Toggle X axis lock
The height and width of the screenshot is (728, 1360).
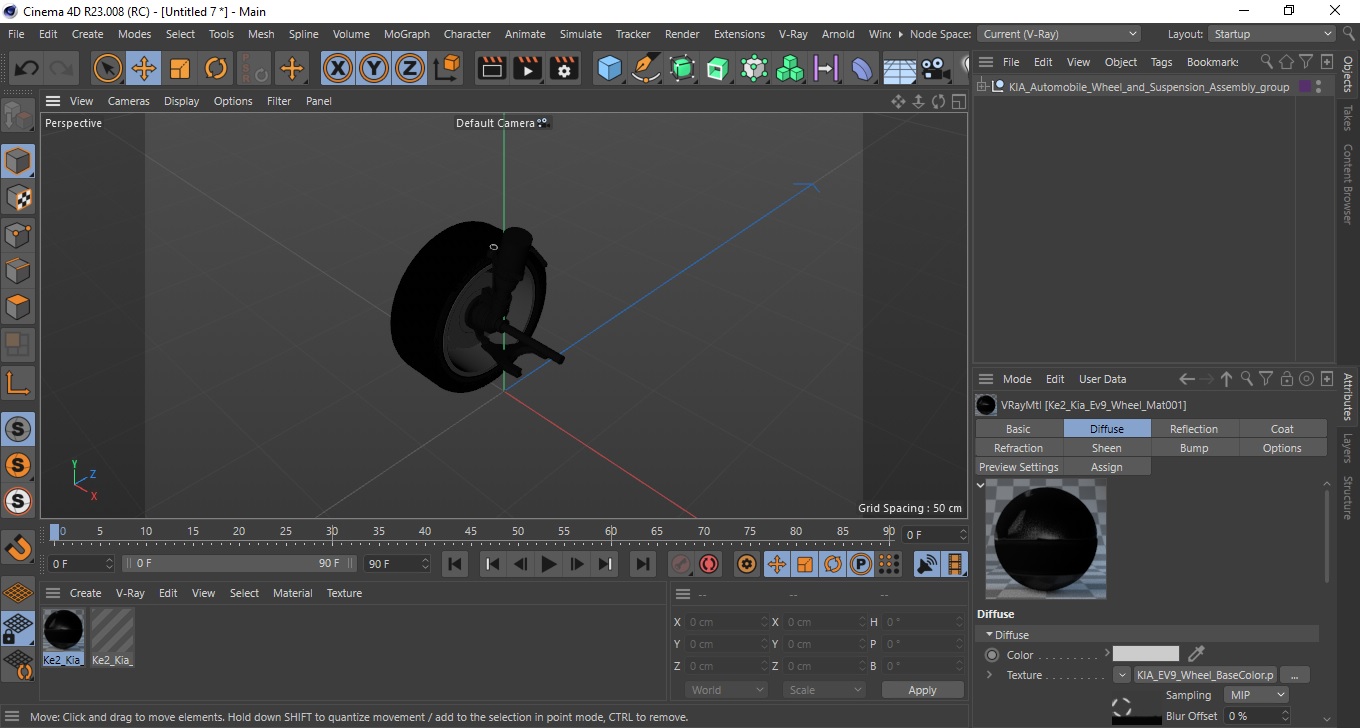338,69
